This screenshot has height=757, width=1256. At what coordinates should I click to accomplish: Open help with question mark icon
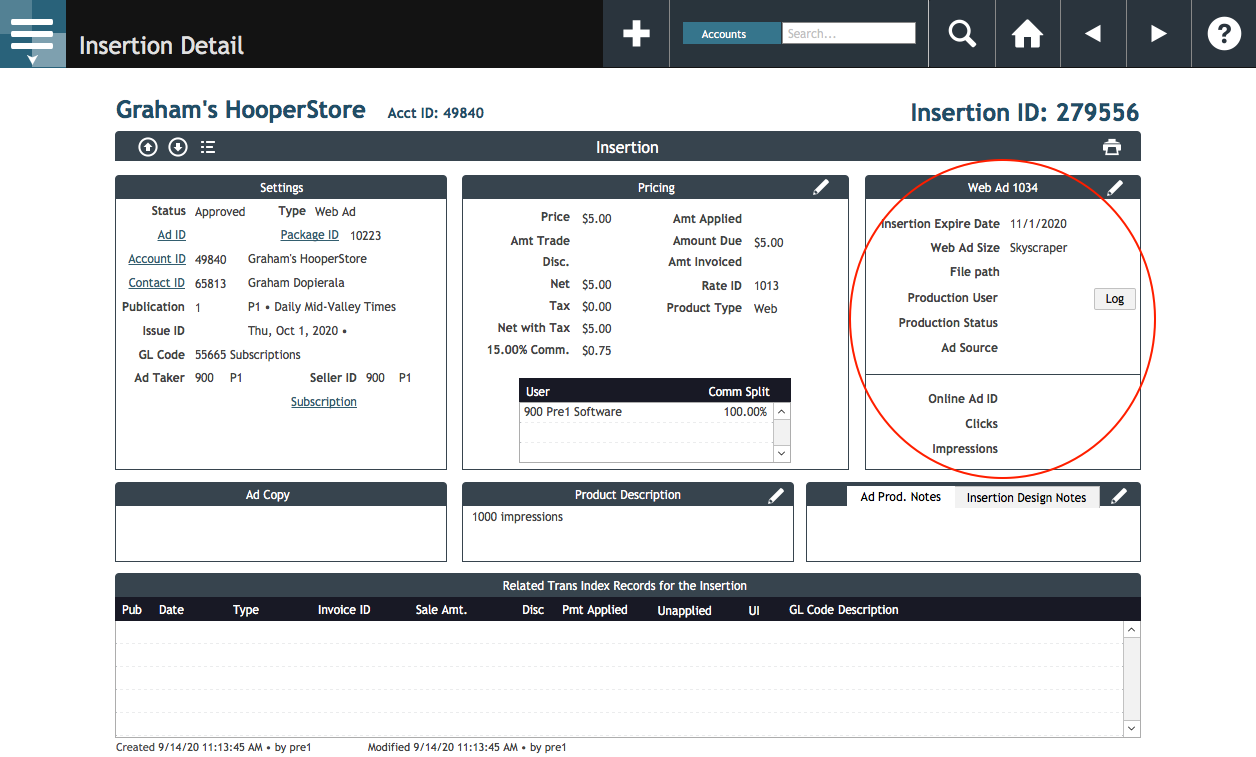click(x=1224, y=34)
